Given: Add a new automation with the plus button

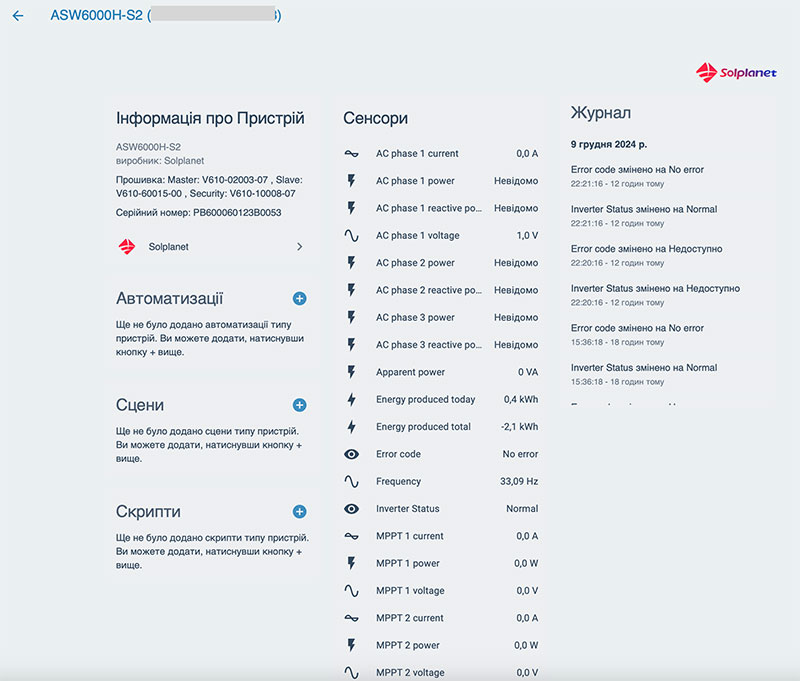Looking at the screenshot, I should (298, 298).
